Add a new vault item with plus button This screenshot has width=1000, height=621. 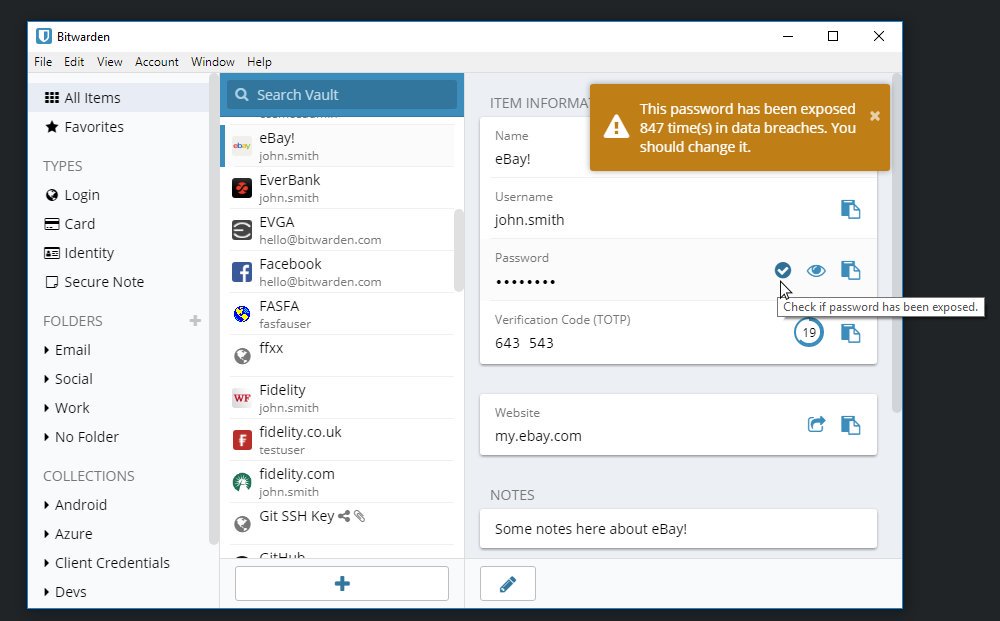click(x=342, y=583)
